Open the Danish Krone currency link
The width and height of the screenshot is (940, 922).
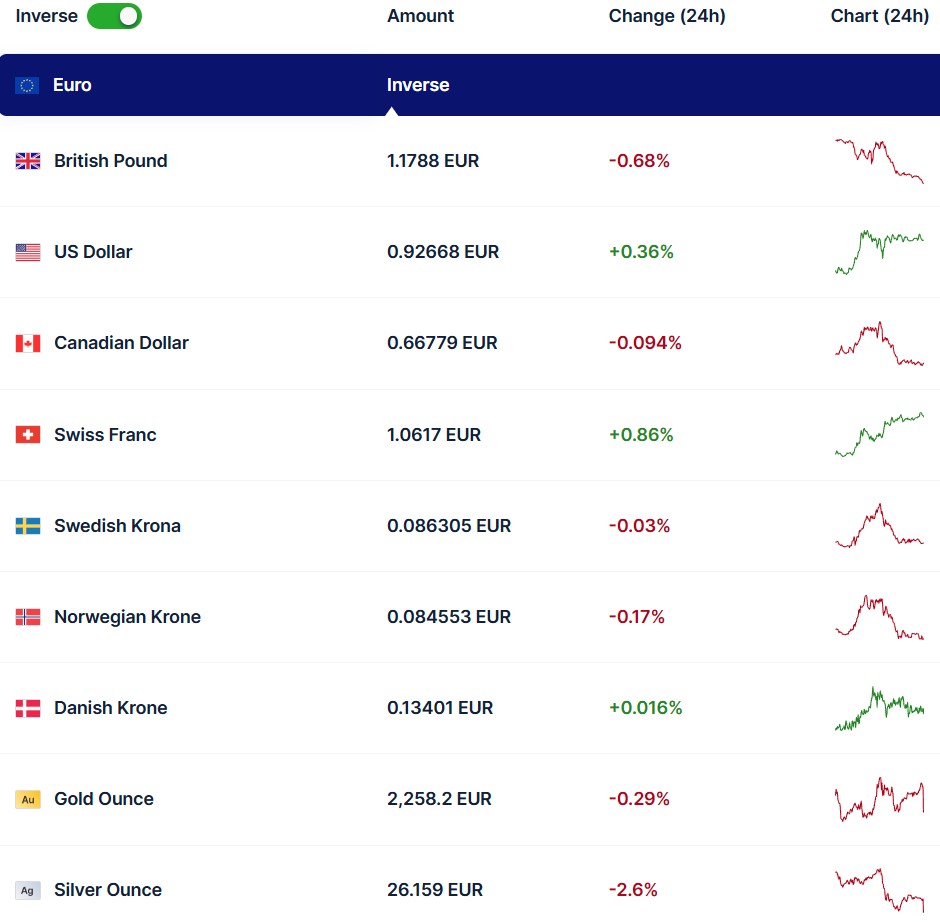[x=110, y=708]
